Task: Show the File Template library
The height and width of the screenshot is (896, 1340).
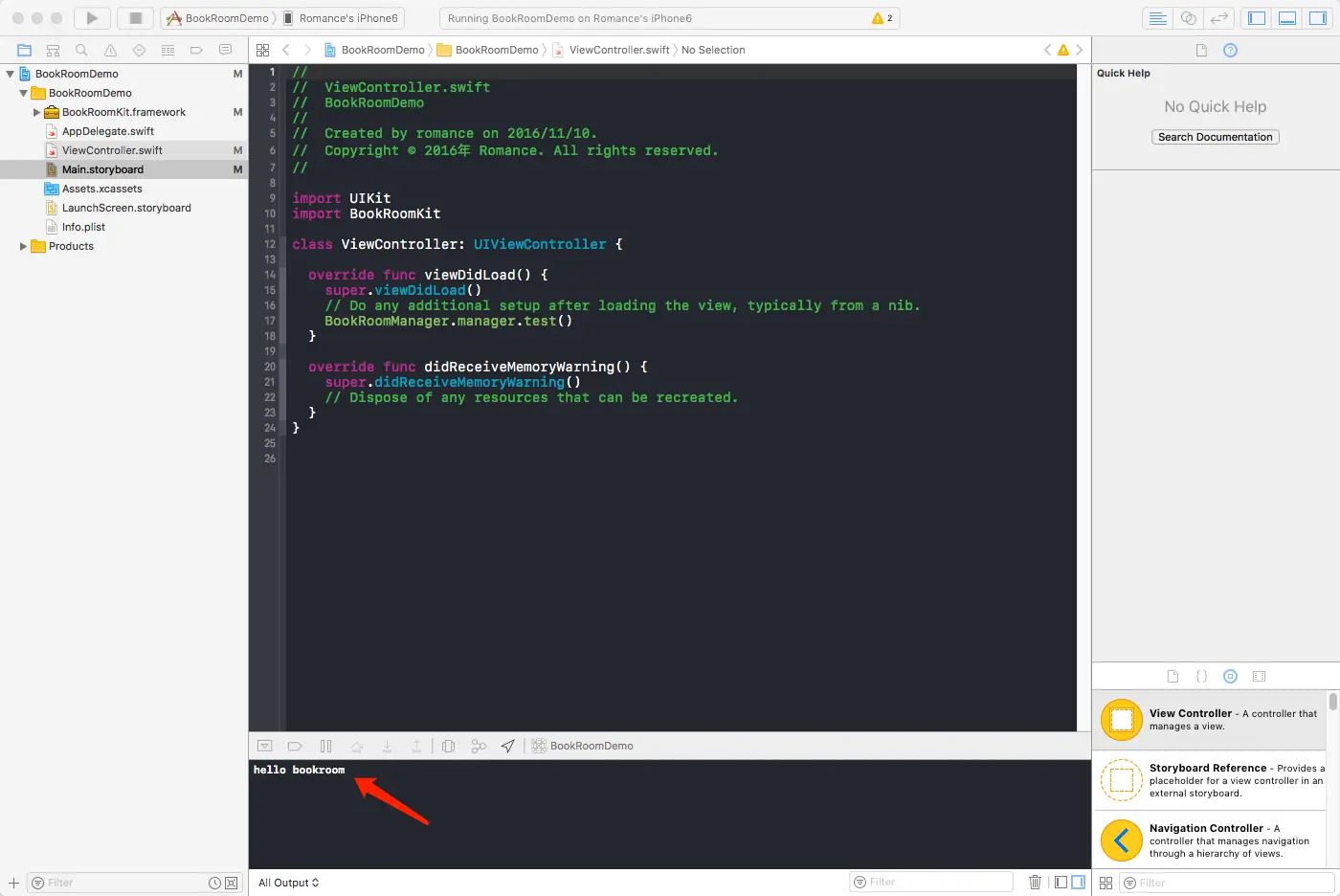Action: 1173,676
